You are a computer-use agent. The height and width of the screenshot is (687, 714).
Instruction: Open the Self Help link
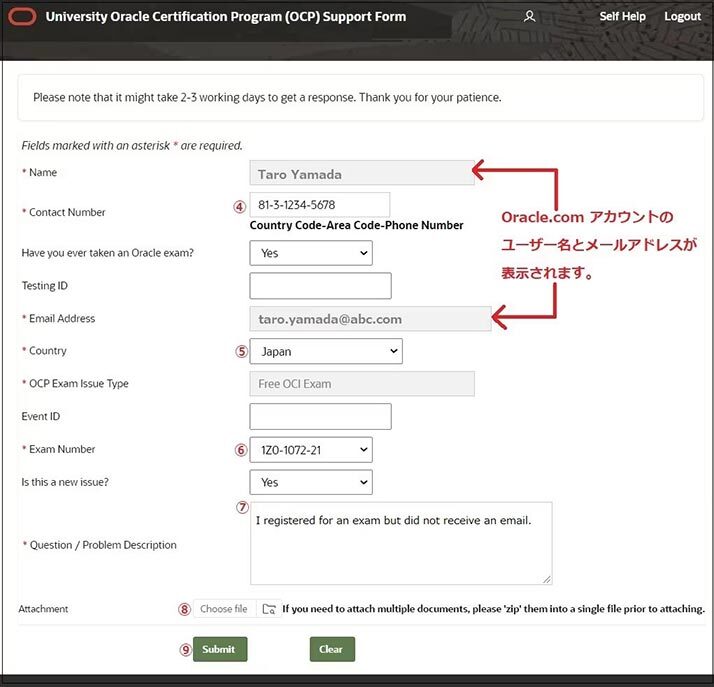(x=622, y=16)
